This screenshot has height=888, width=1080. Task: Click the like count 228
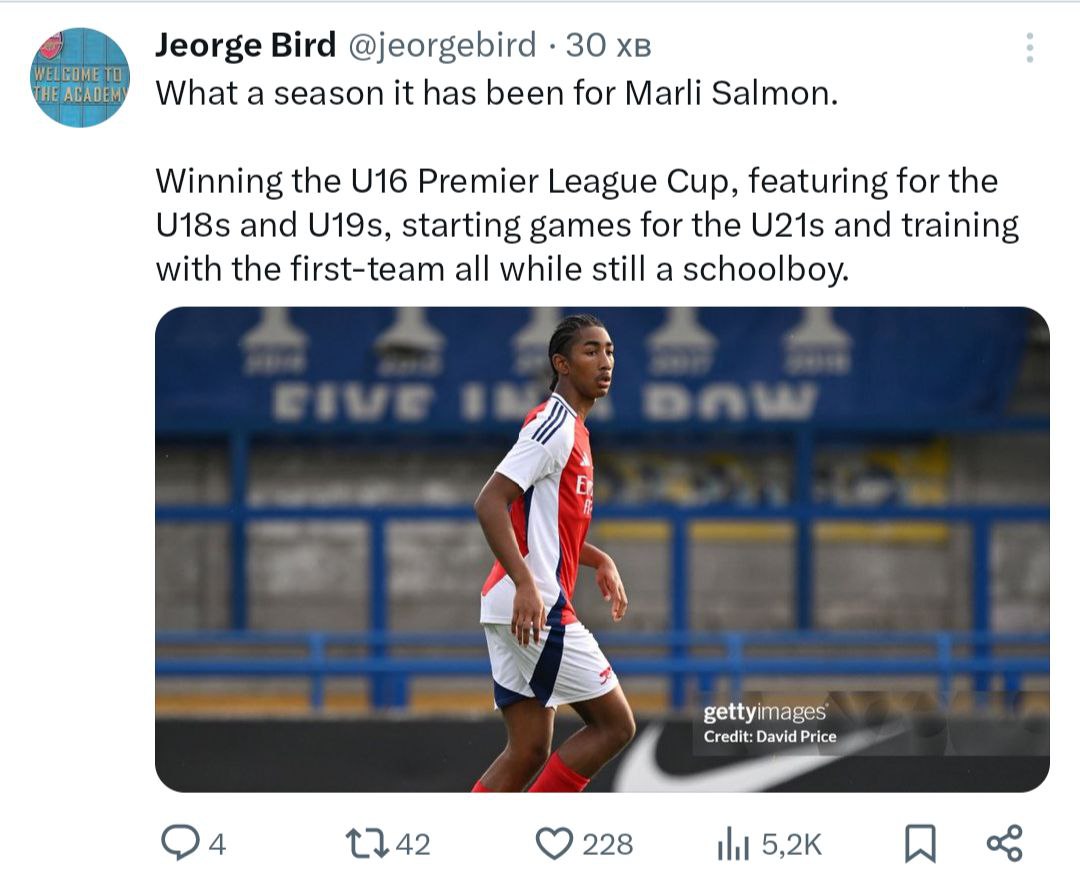[608, 845]
